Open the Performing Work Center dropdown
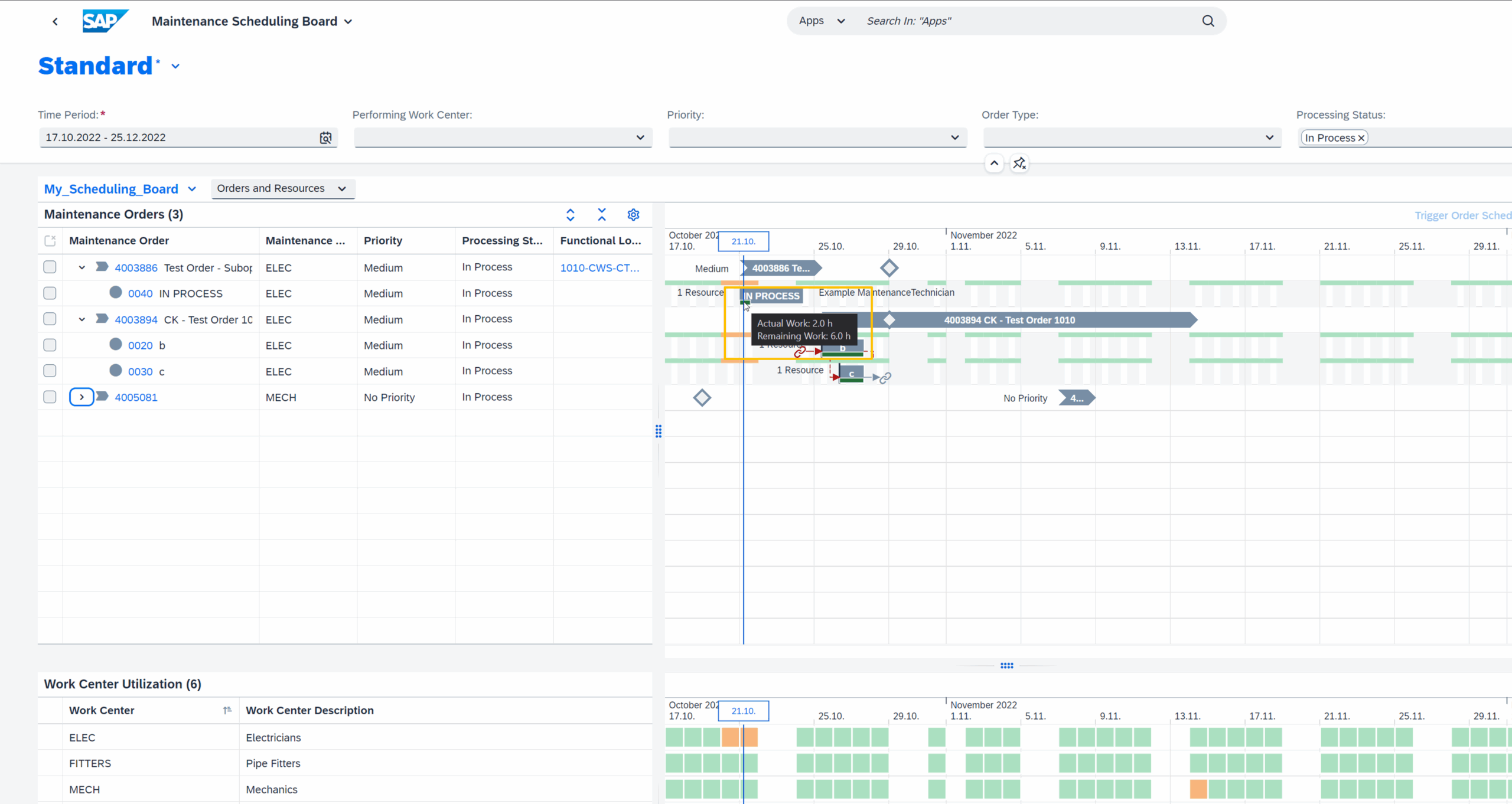 640,138
